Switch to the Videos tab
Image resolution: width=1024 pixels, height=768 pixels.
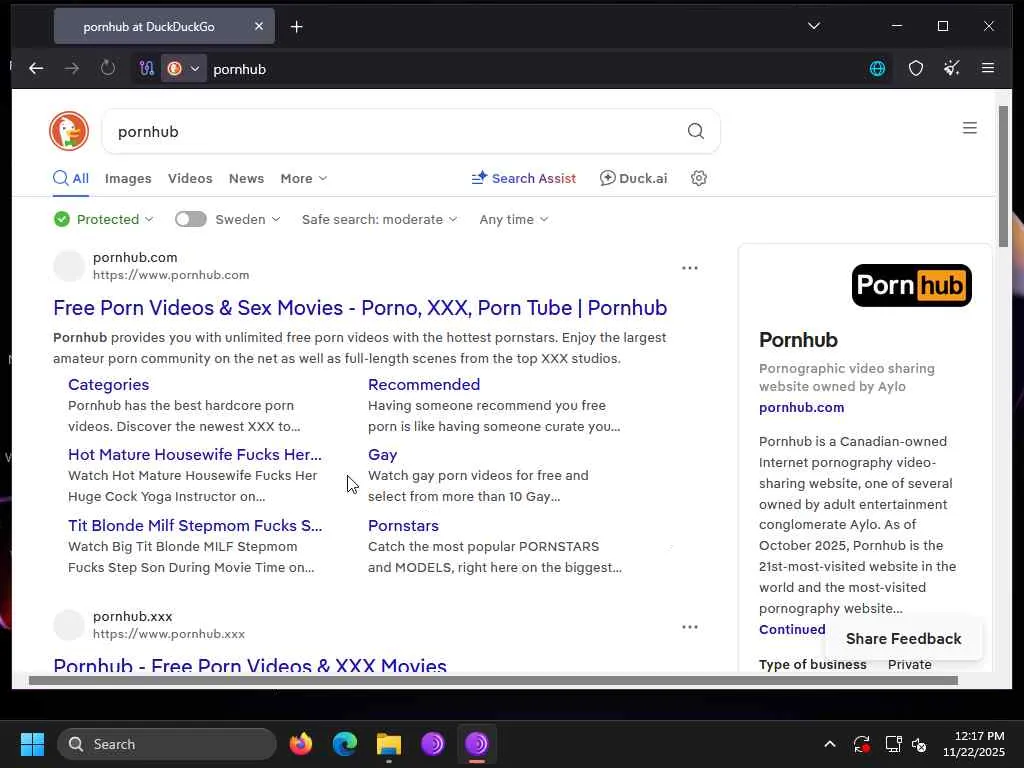190,178
